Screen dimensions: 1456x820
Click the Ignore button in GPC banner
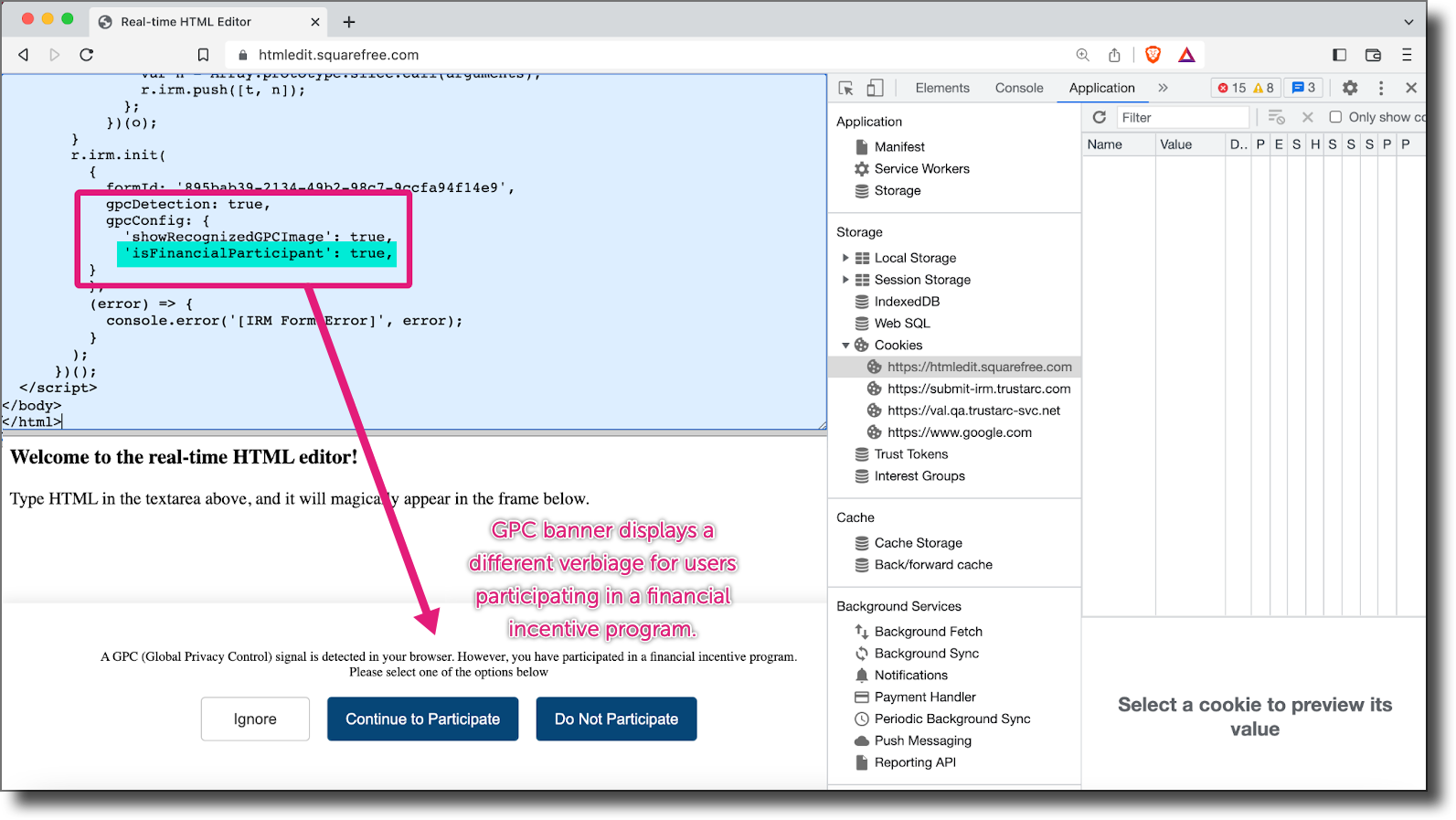pos(255,719)
